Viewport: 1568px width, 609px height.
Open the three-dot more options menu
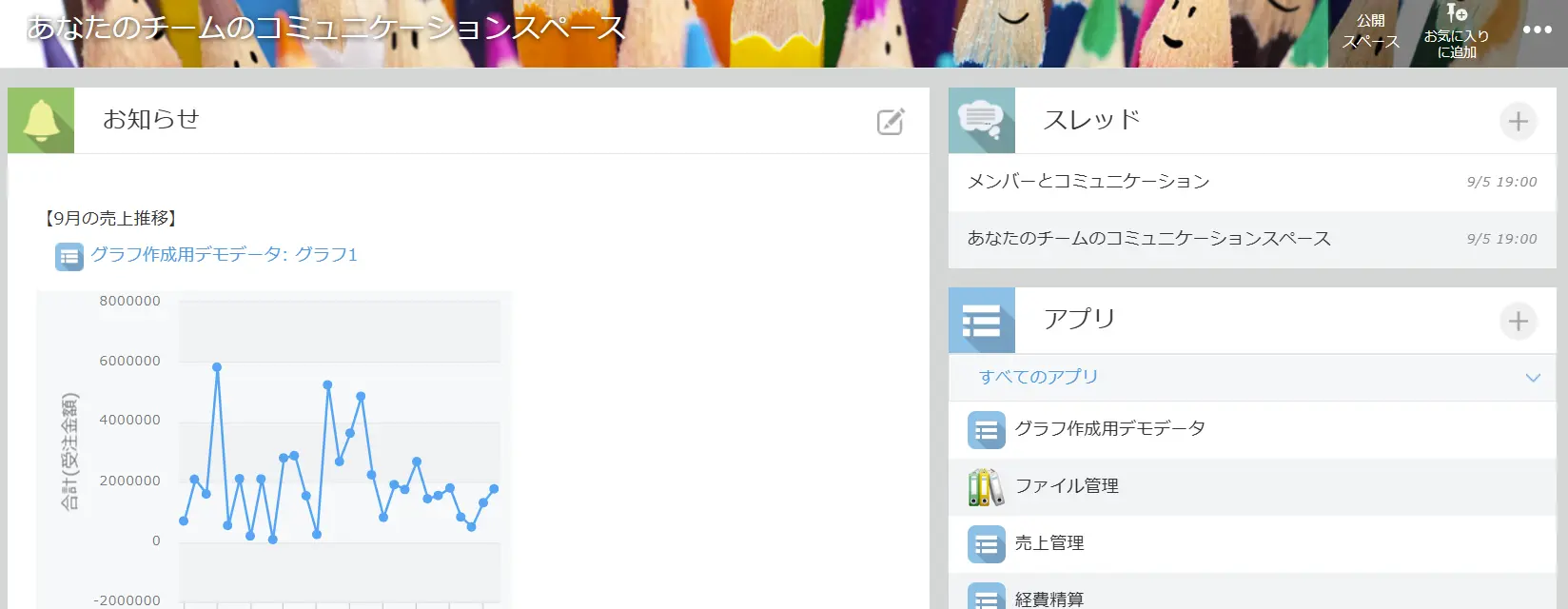(x=1537, y=30)
